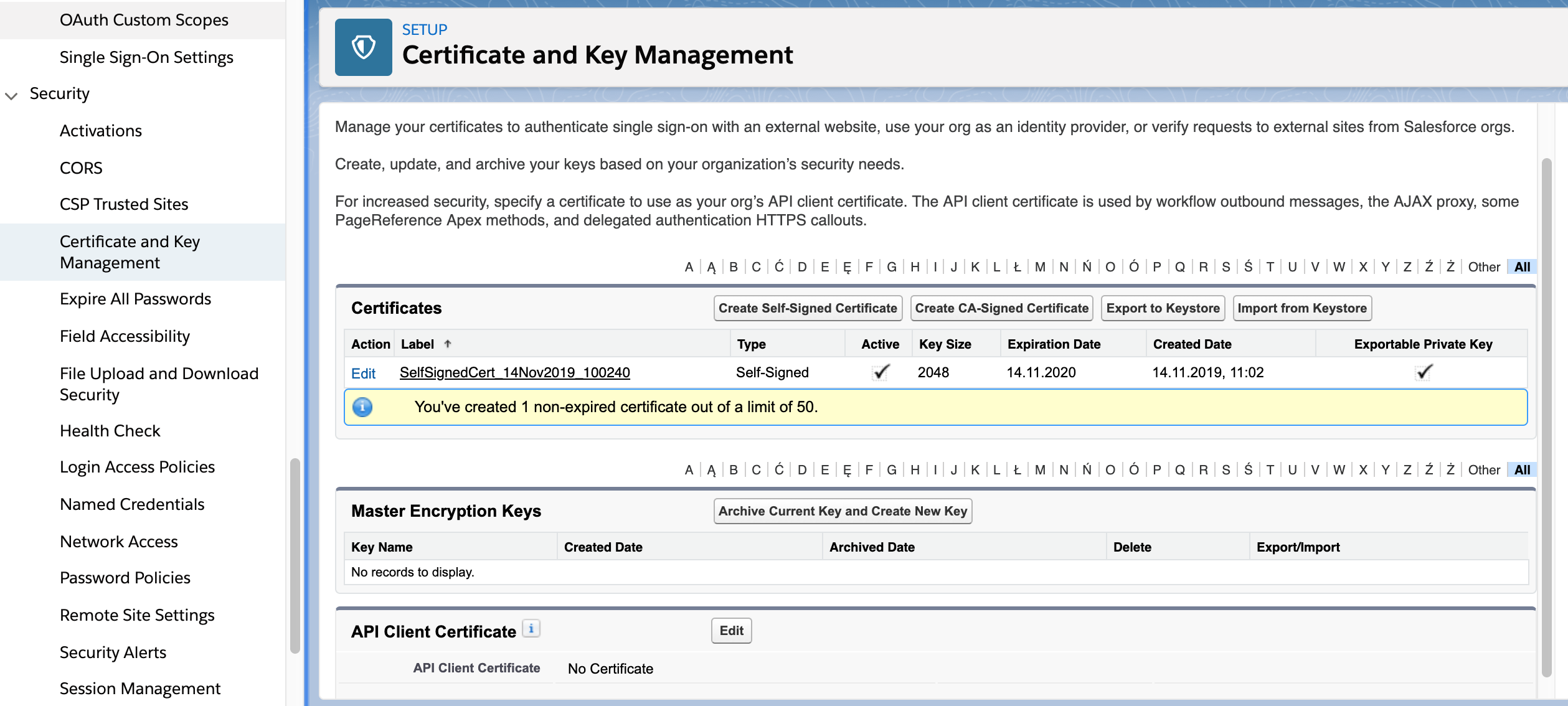Click Archive Current Key and Create New Key
1568x706 pixels.
[x=842, y=511]
